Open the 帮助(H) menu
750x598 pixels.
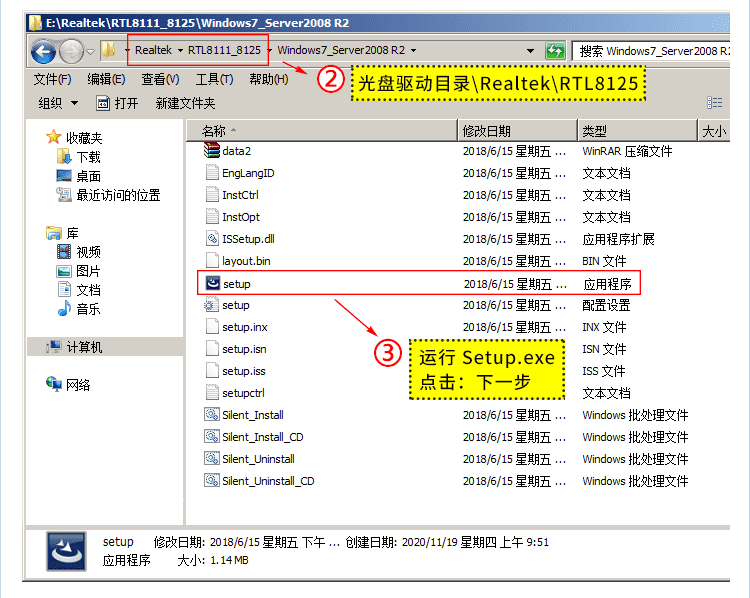click(x=269, y=79)
